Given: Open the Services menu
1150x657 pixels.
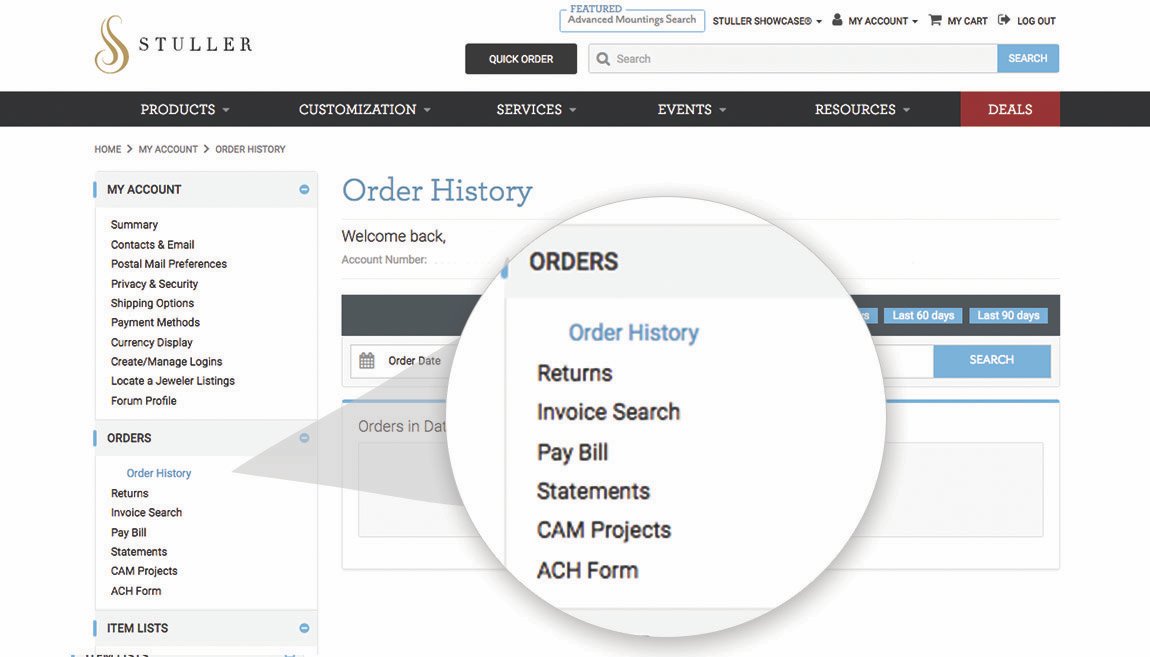Looking at the screenshot, I should click(536, 109).
